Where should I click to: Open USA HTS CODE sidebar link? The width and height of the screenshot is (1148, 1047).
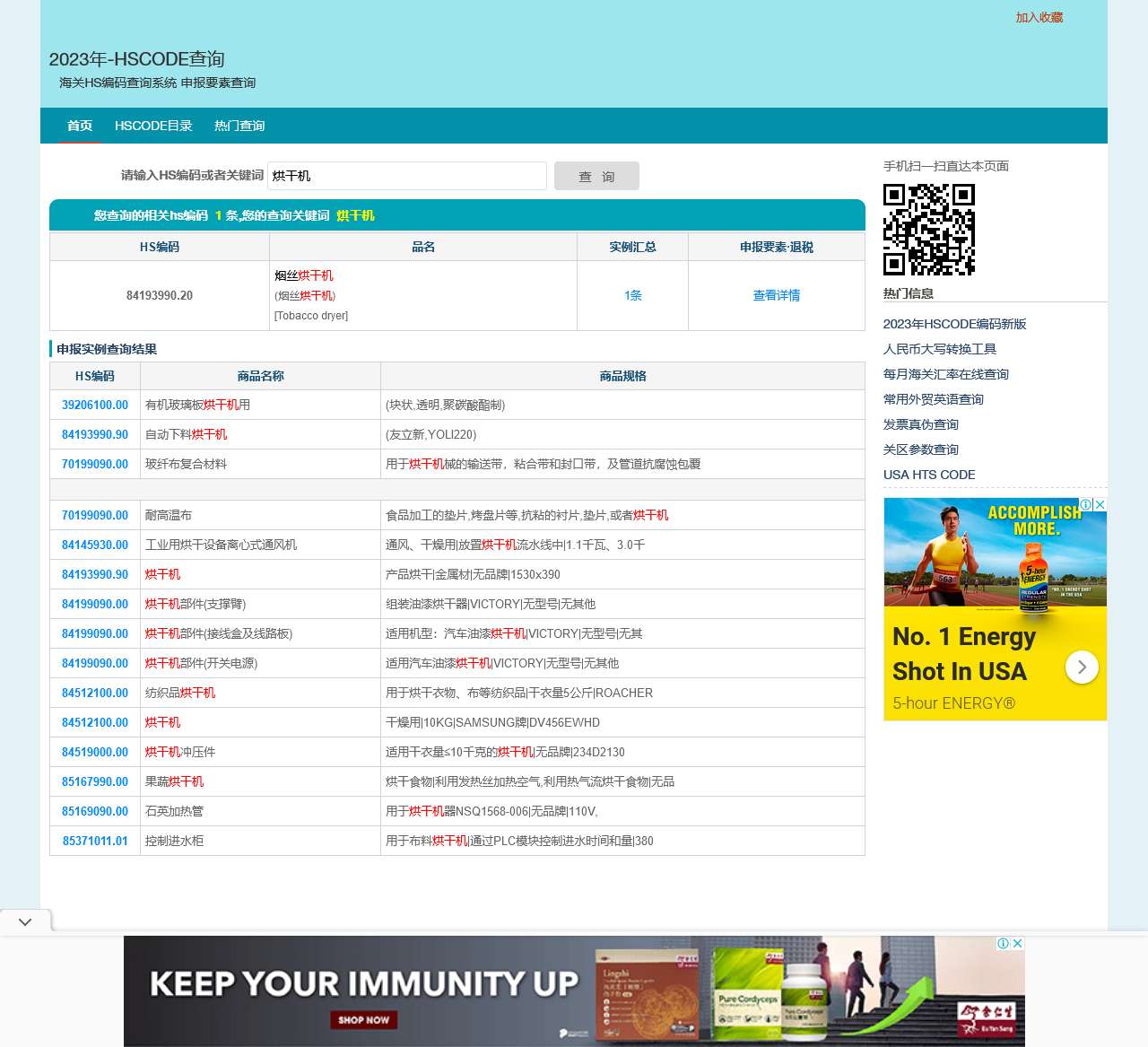click(x=929, y=475)
